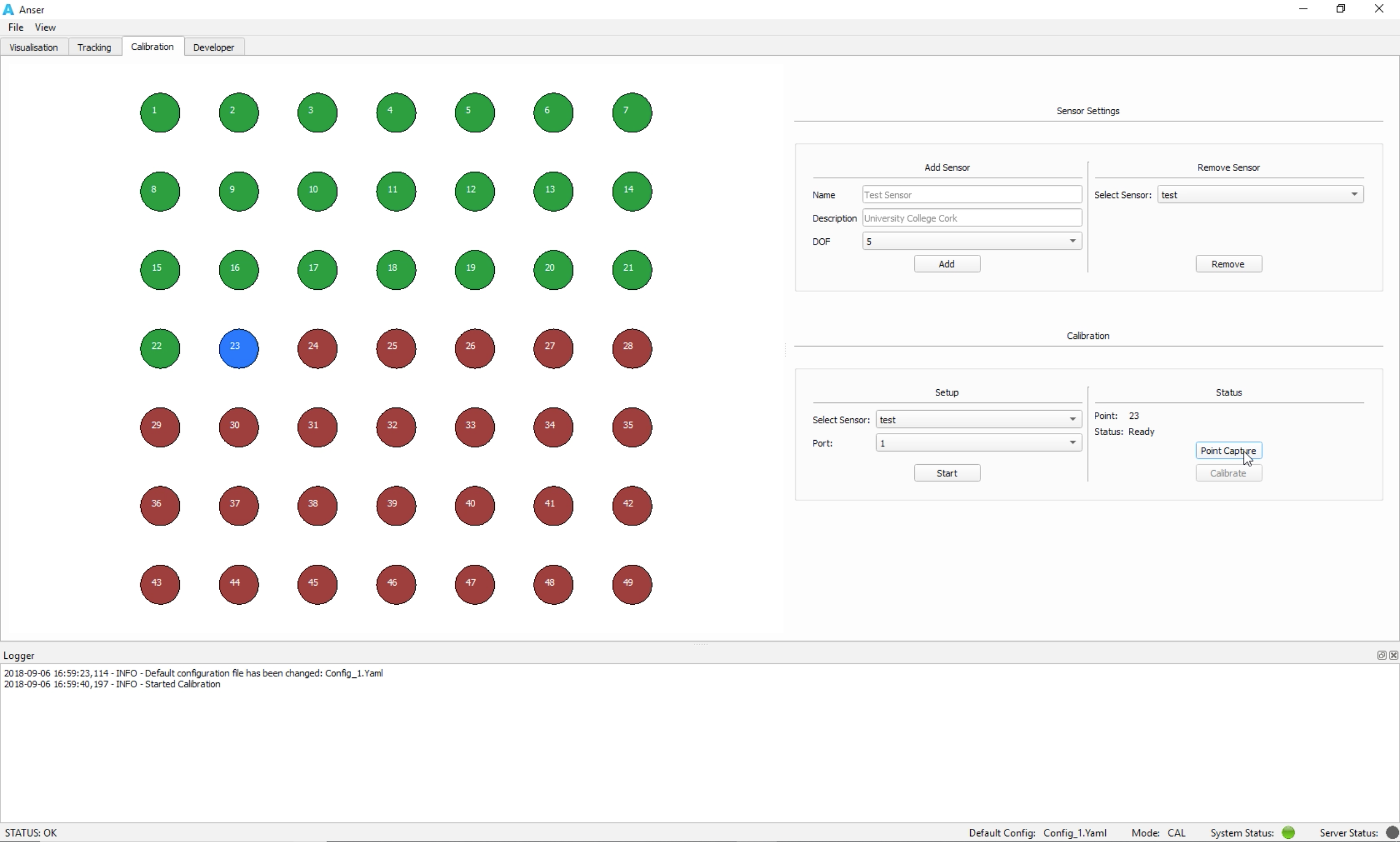Select the blue calibration point 23
The image size is (1400, 842).
coord(238,348)
